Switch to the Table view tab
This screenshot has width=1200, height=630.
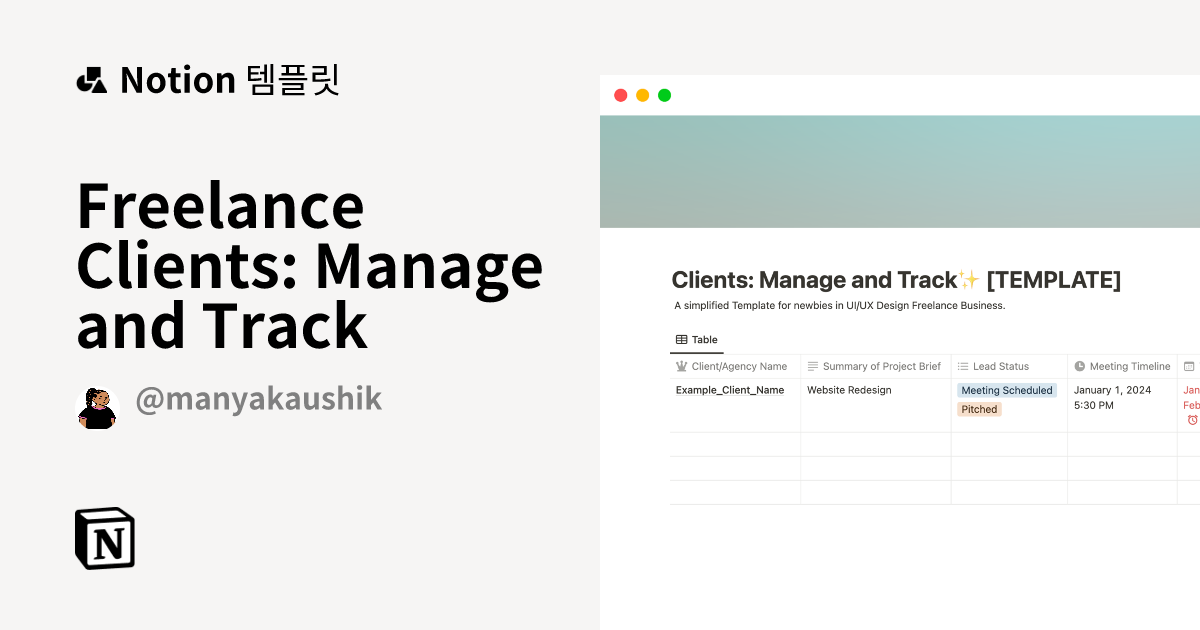point(697,339)
